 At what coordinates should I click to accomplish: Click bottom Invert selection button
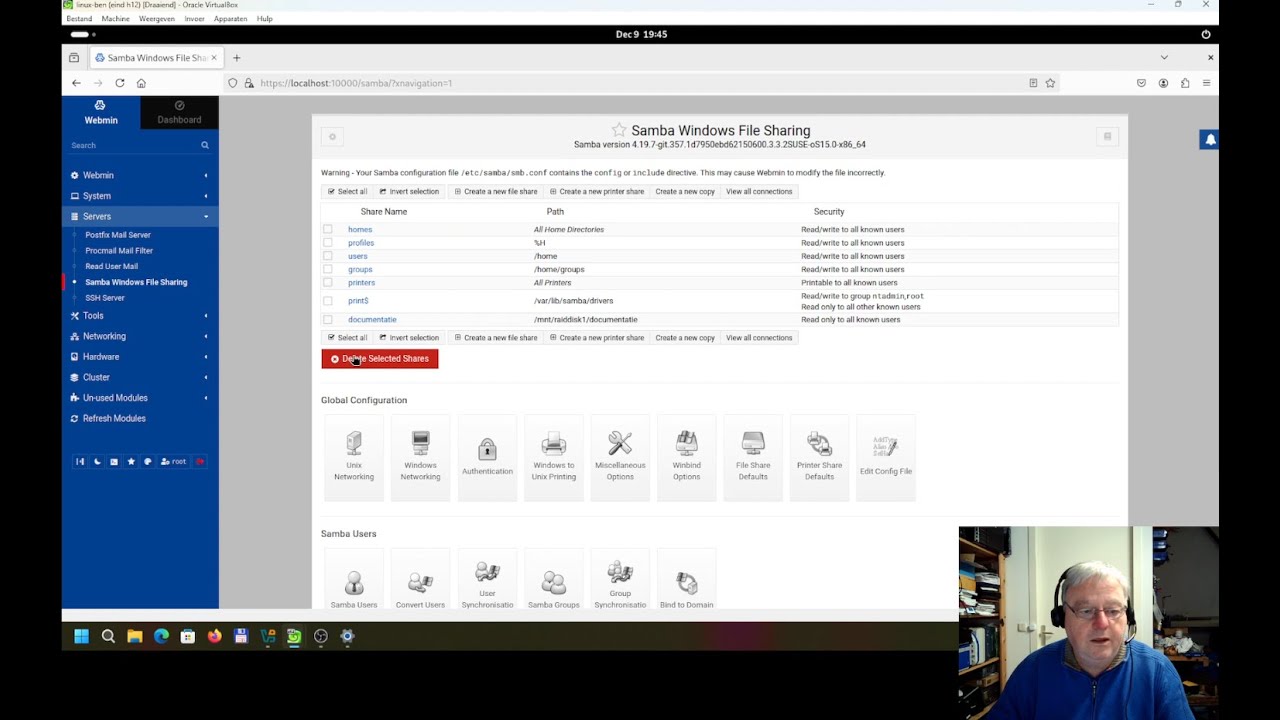[410, 338]
